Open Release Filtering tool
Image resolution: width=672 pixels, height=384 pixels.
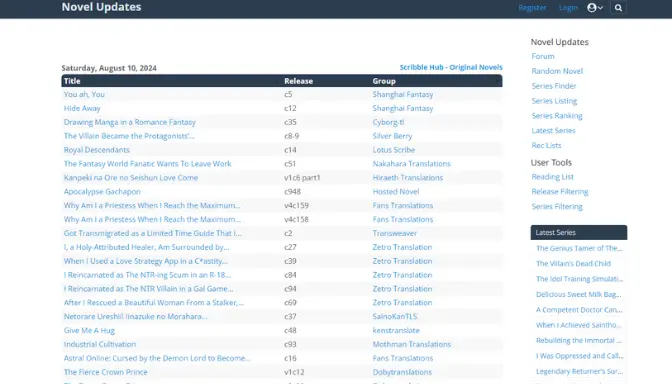[x=560, y=192]
